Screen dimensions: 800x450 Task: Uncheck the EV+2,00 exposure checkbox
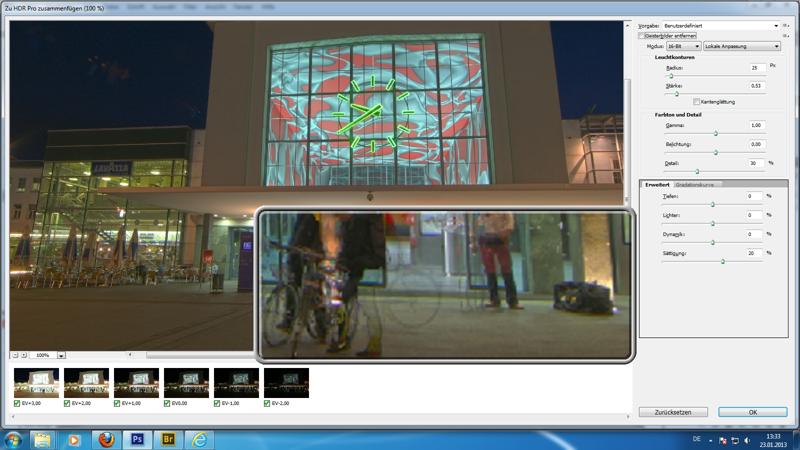(67, 403)
